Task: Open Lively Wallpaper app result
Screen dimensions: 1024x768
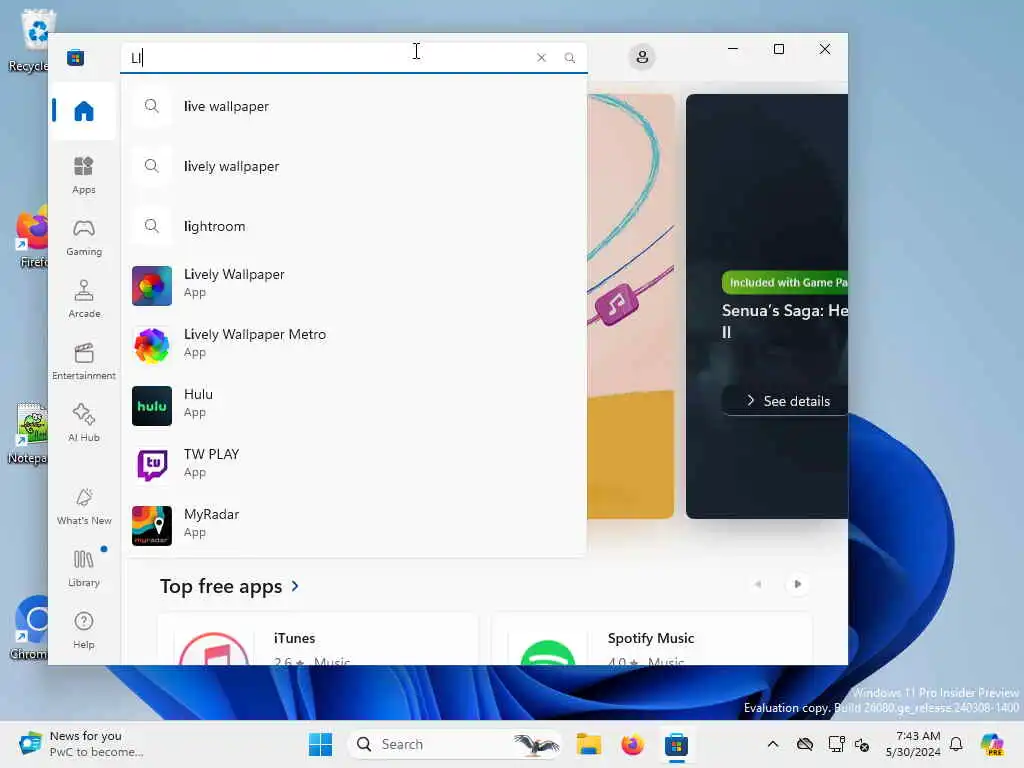Action: (x=354, y=285)
